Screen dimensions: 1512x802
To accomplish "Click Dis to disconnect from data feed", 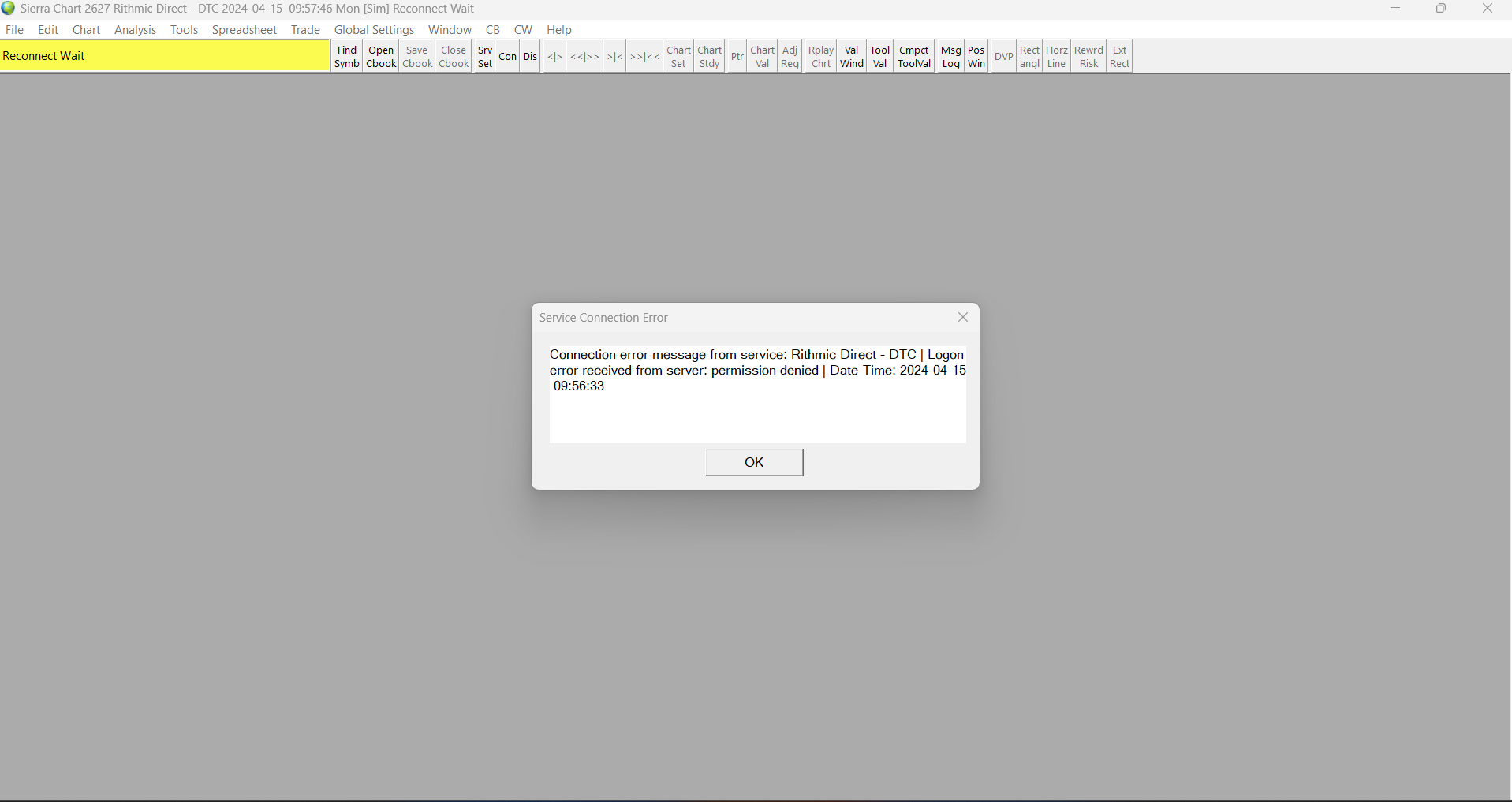I will (x=530, y=57).
